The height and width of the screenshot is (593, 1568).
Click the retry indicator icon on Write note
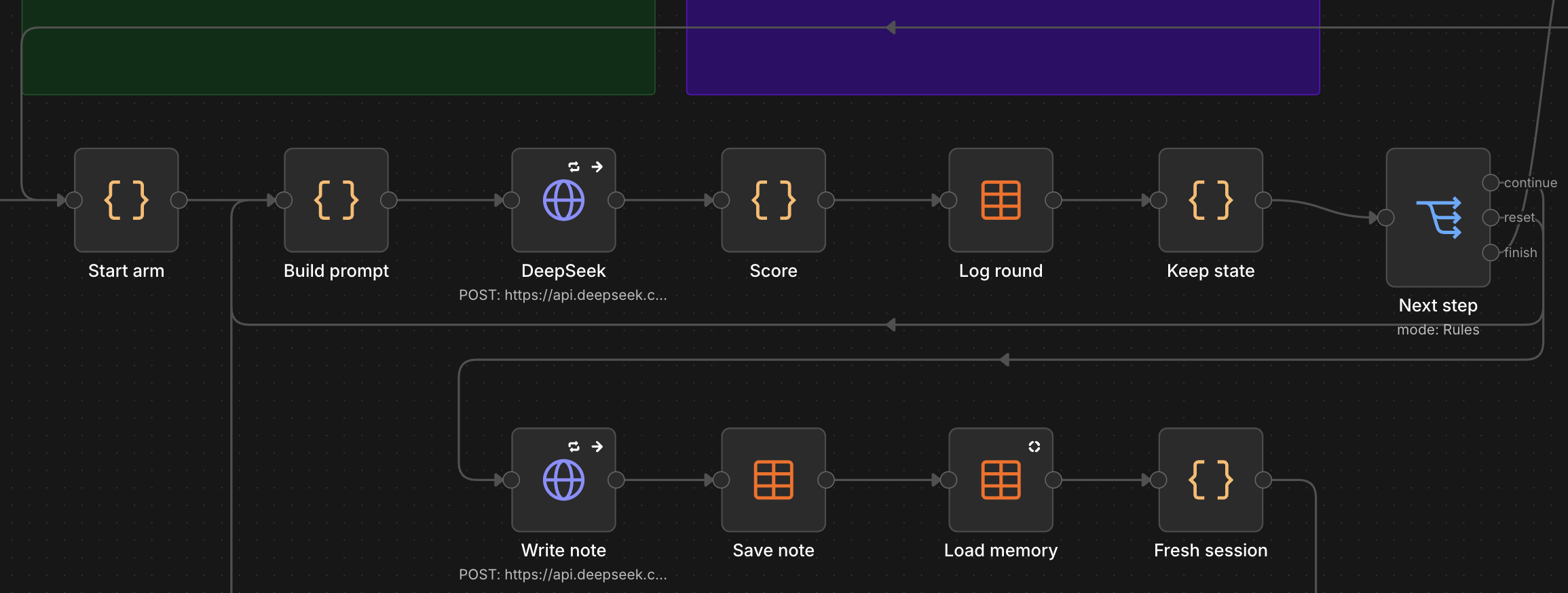tap(574, 446)
